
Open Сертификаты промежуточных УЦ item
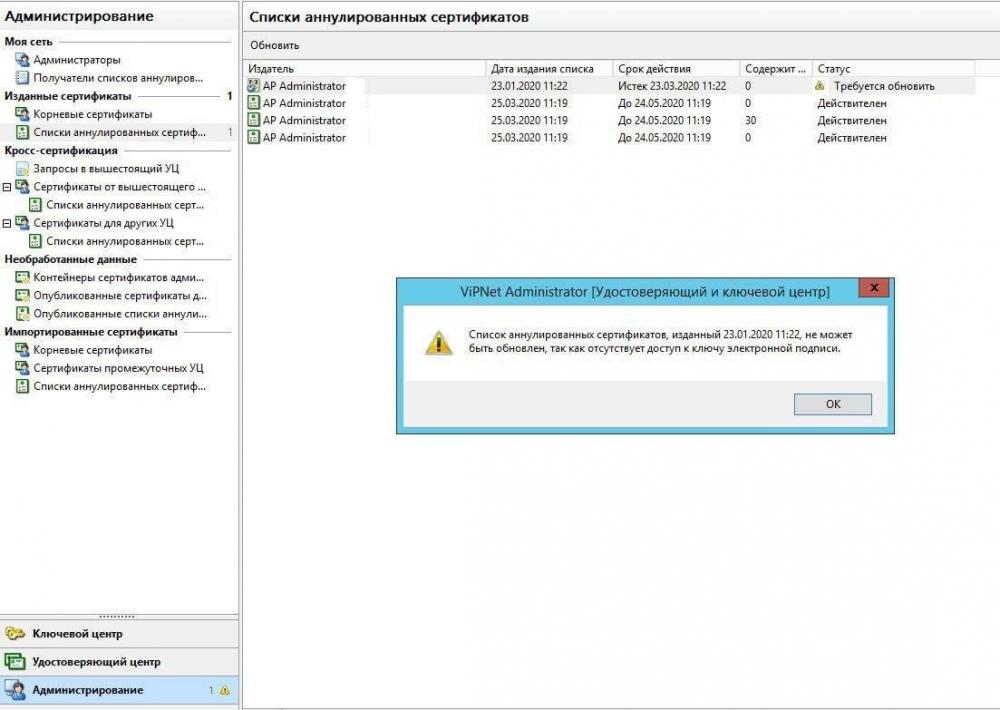pos(118,368)
